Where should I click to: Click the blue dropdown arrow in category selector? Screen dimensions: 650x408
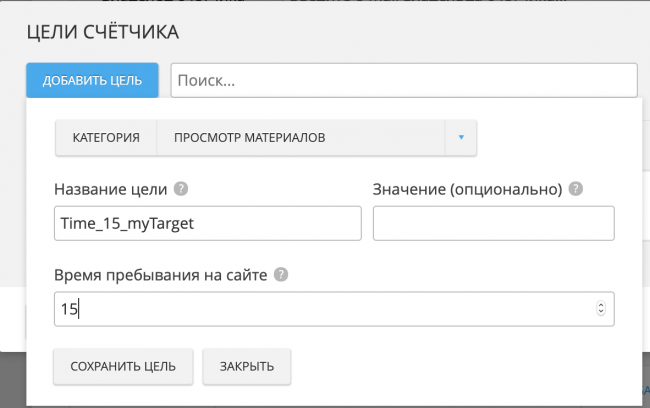pyautogui.click(x=460, y=137)
